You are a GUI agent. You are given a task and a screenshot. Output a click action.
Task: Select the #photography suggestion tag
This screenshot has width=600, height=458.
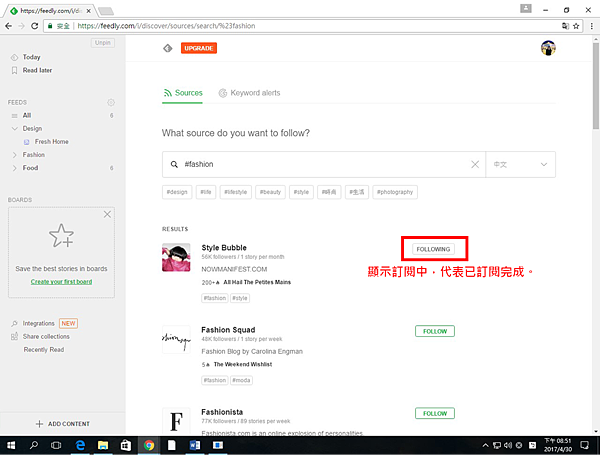point(395,192)
